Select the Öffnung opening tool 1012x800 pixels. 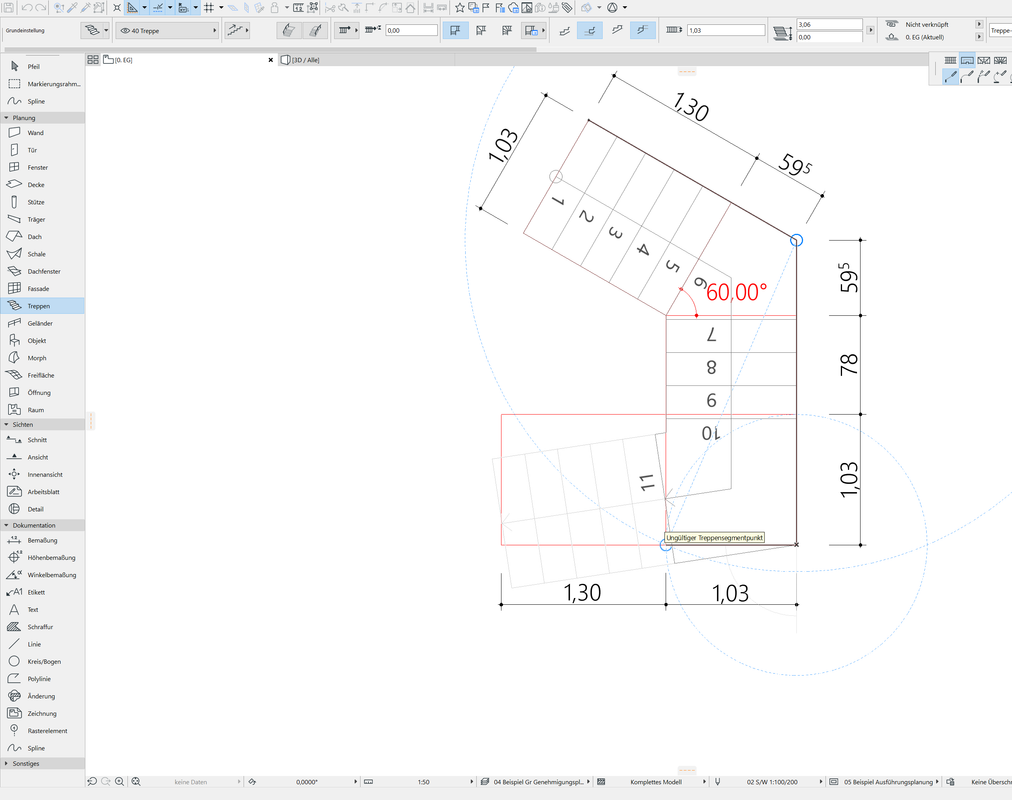(x=43, y=393)
